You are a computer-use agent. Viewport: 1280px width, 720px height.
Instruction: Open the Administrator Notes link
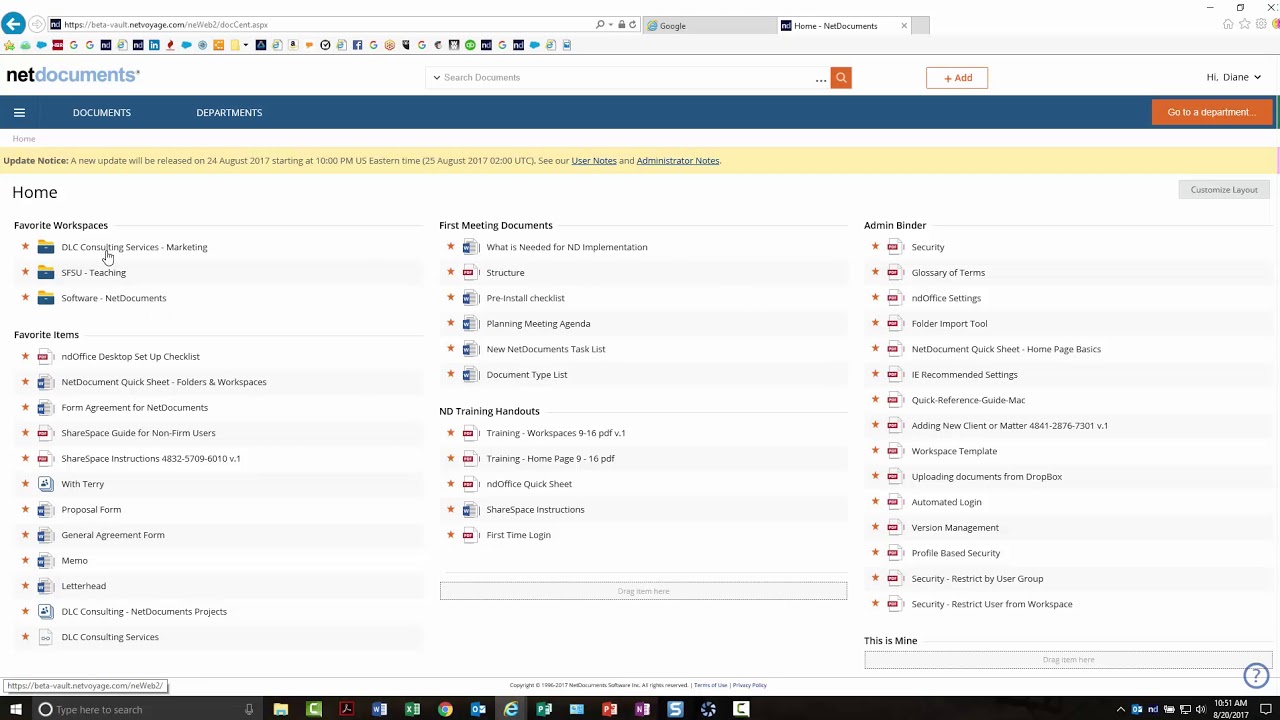[678, 161]
